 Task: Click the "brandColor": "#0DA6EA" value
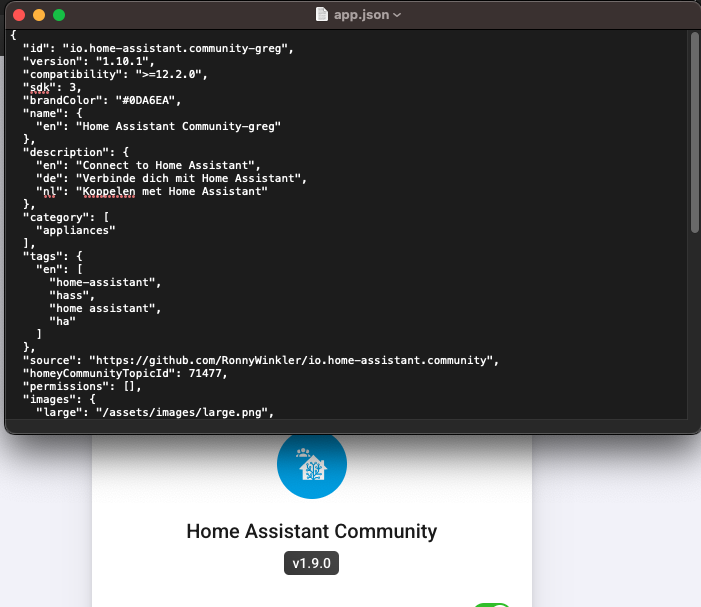(x=145, y=100)
